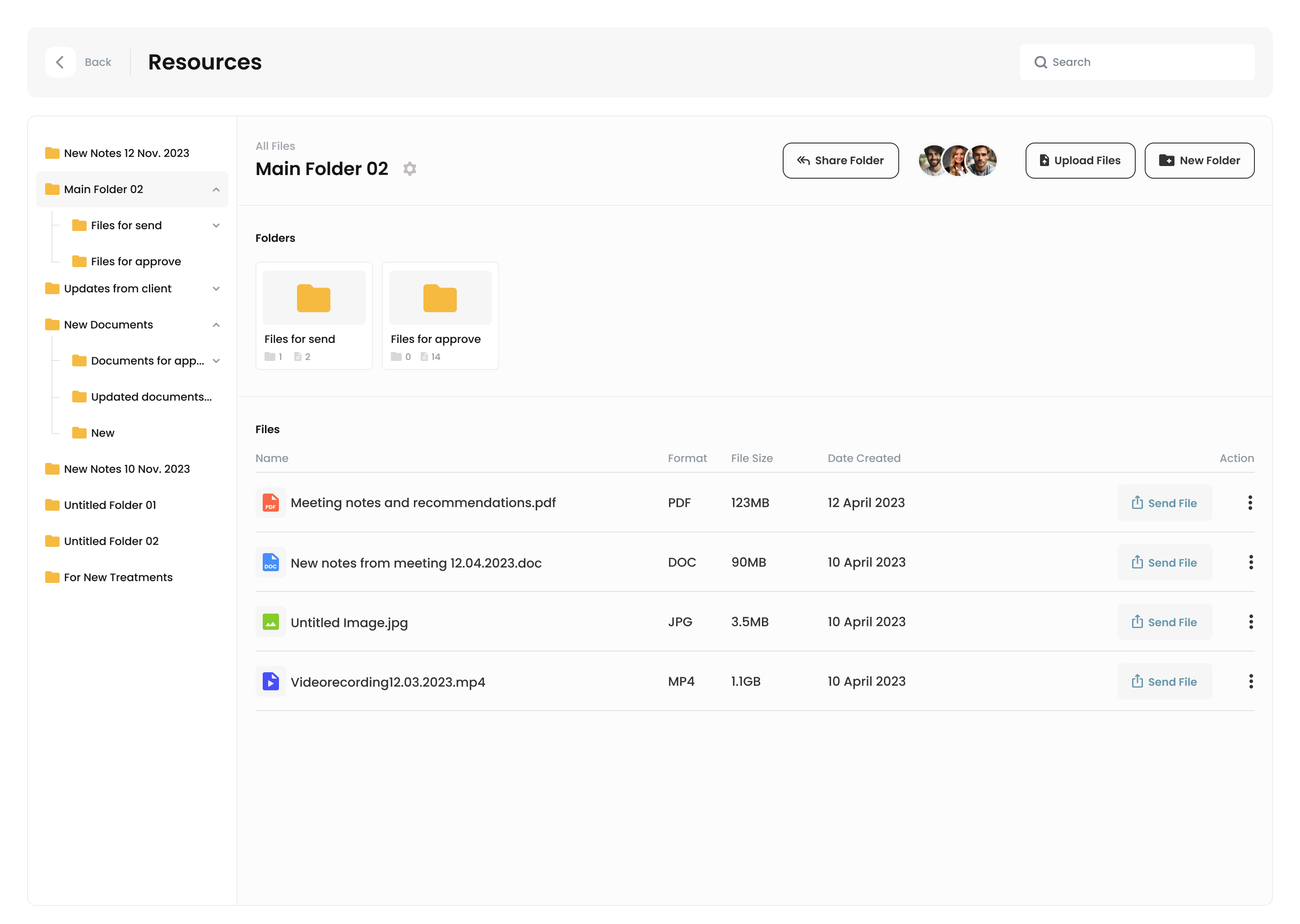Send the Videorecording12.03.2023.mp4 file
The height and width of the screenshot is (924, 1300).
pos(1165,681)
